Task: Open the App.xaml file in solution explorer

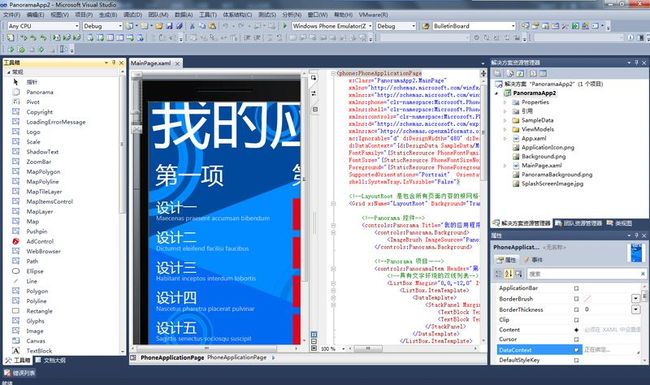Action: [x=534, y=138]
